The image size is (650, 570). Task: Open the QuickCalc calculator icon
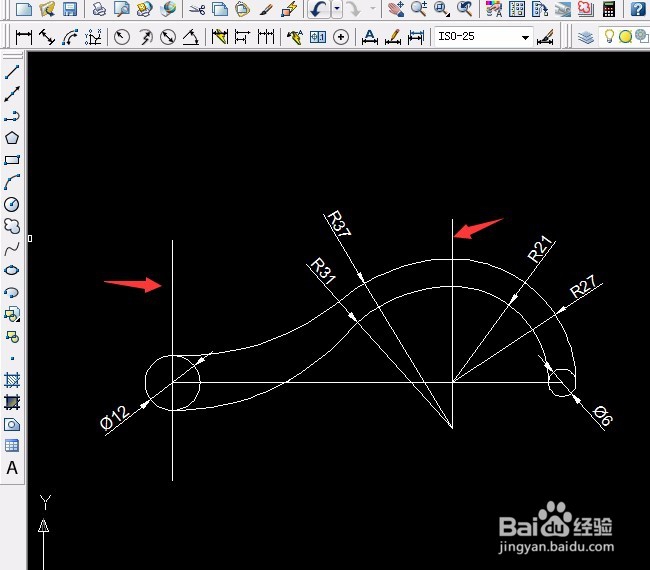(x=609, y=8)
